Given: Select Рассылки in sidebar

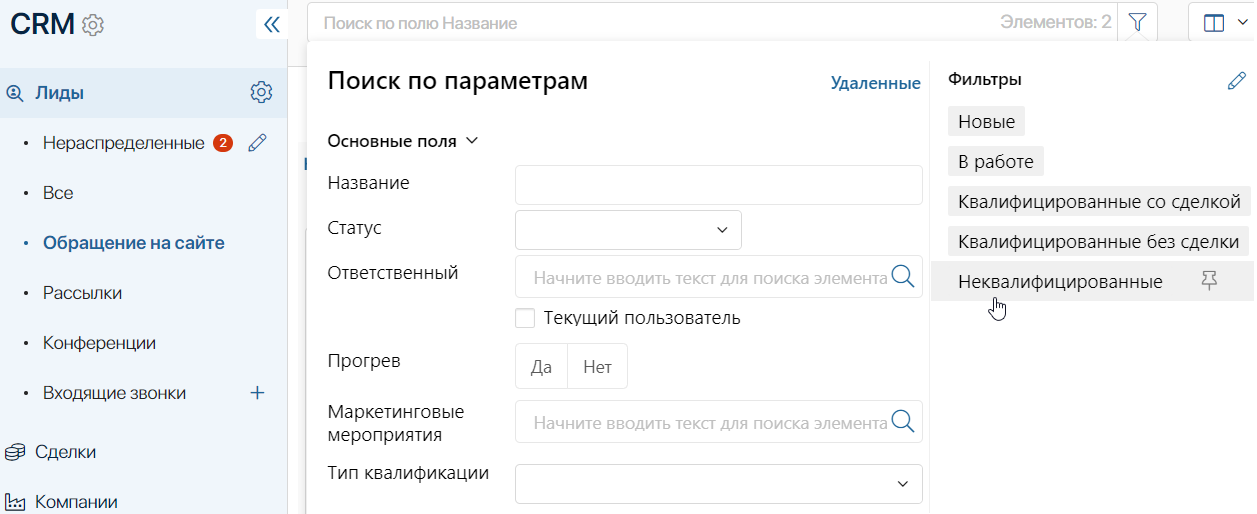Looking at the screenshot, I should (x=82, y=293).
